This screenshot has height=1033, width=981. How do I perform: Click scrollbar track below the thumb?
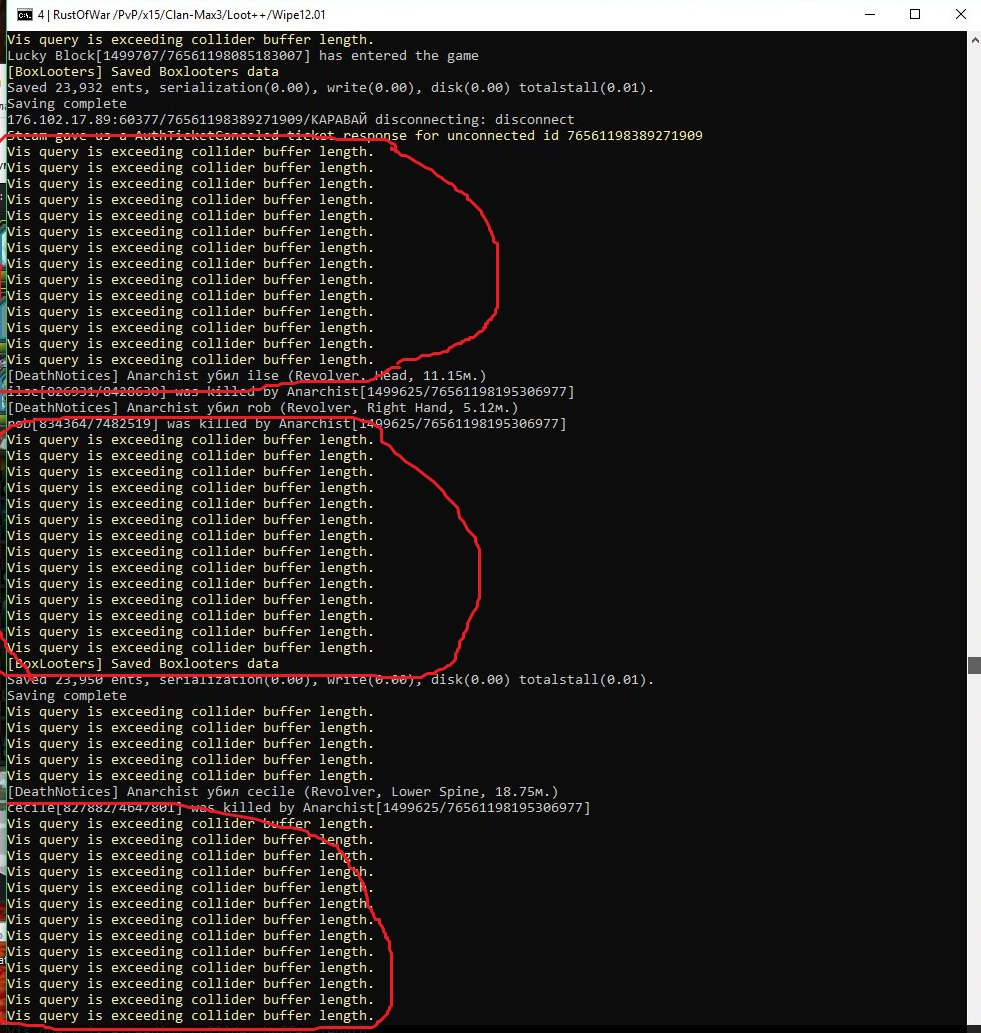(973, 850)
